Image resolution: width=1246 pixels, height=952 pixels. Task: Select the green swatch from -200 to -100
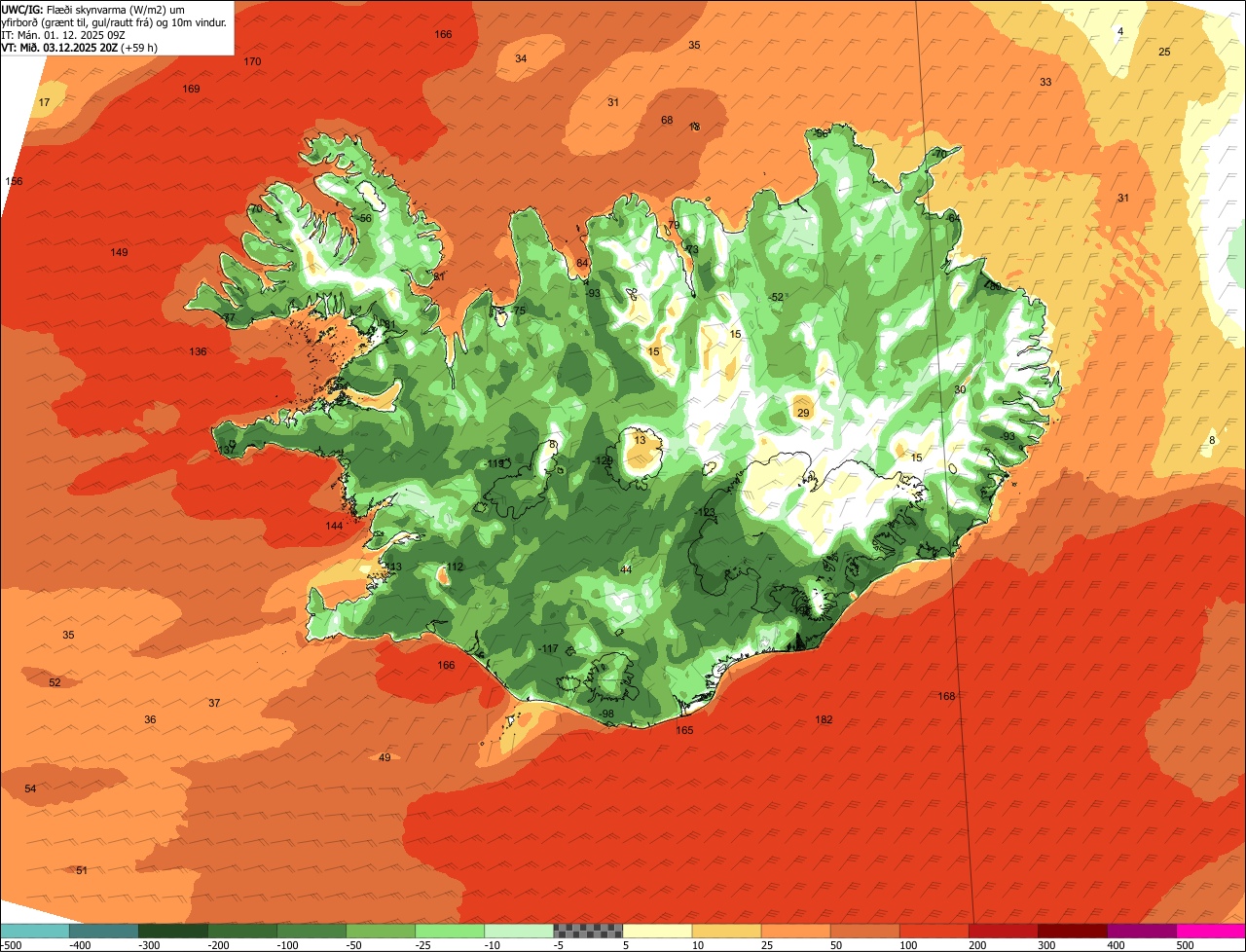[242, 931]
